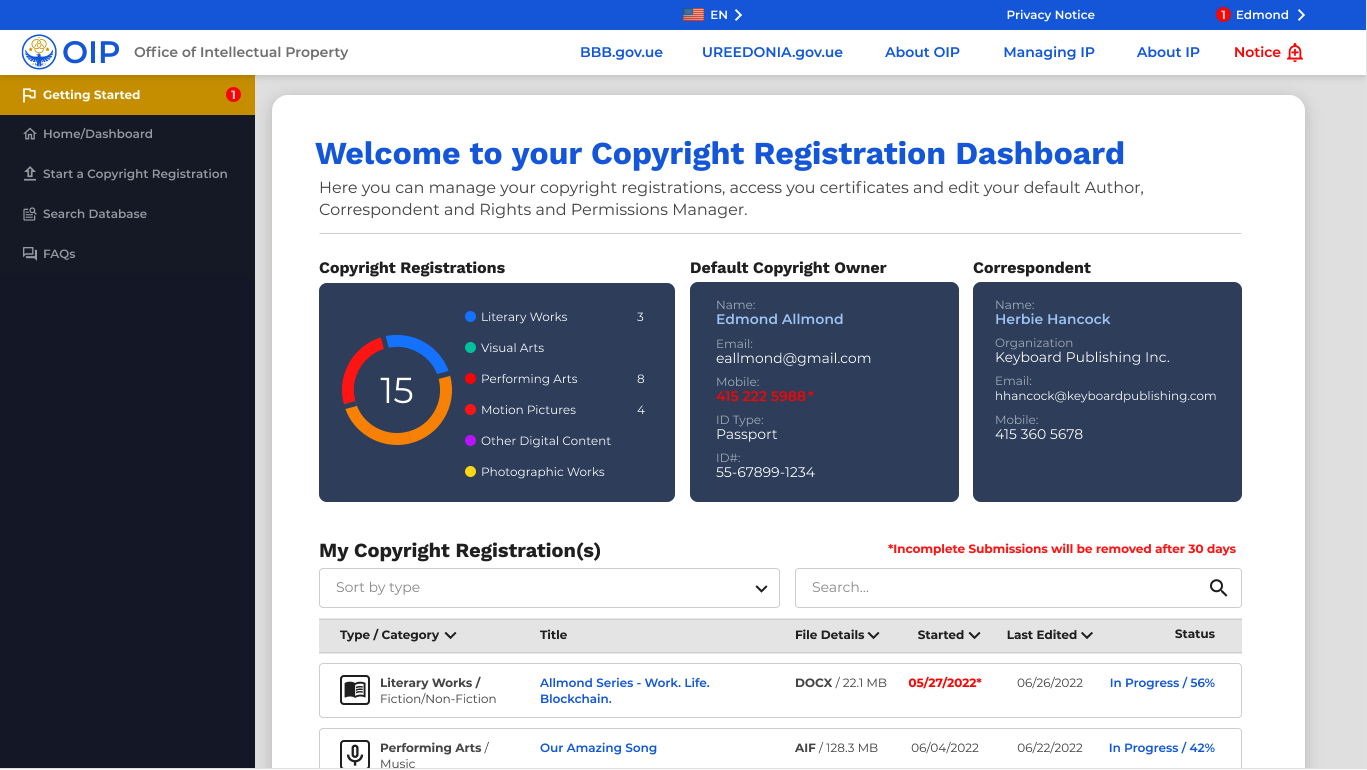Viewport: 1367px width, 770px height.
Task: Click the red Notice link
Action: click(1257, 53)
